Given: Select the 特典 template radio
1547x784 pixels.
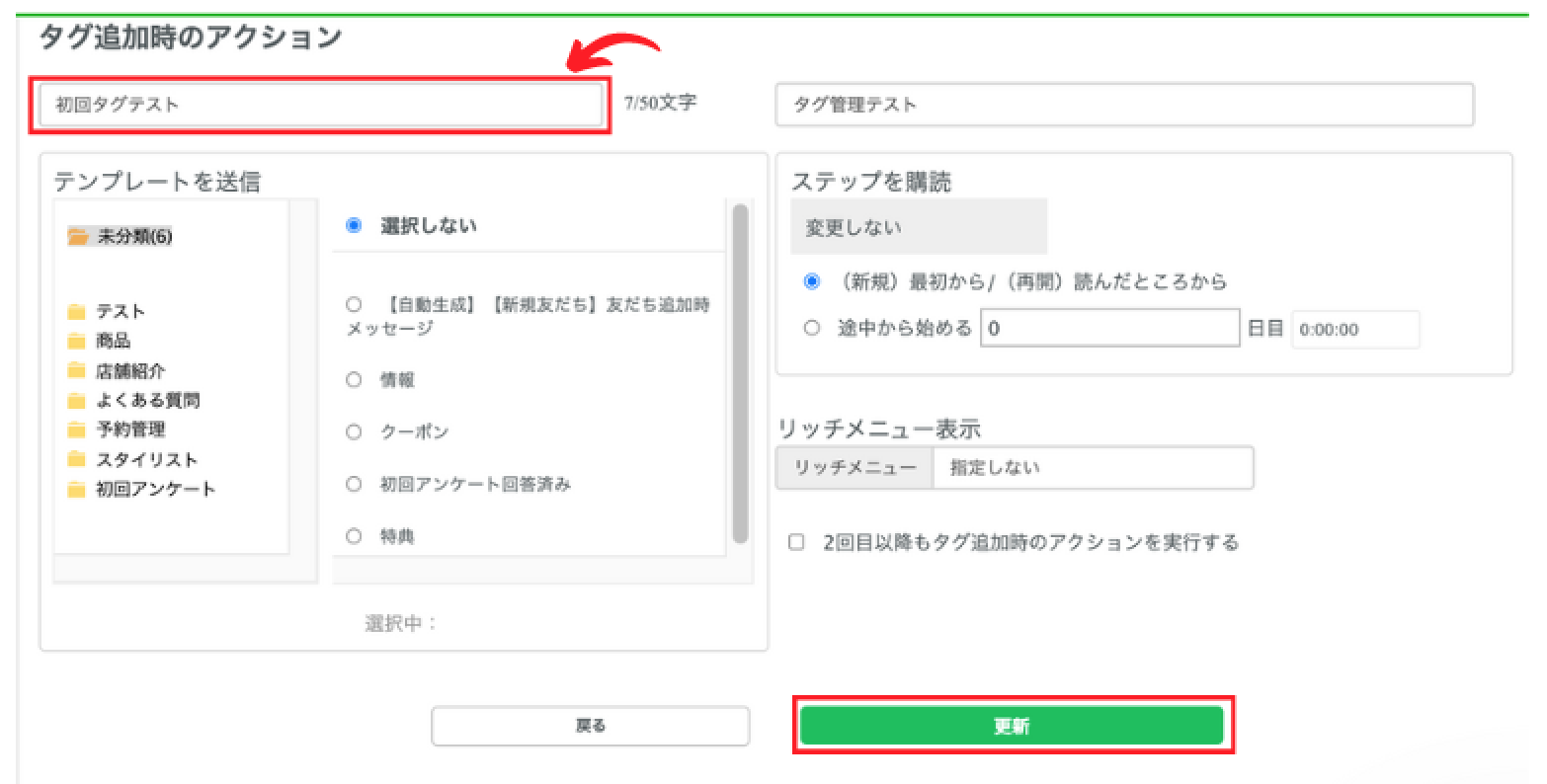Looking at the screenshot, I should pyautogui.click(x=355, y=536).
